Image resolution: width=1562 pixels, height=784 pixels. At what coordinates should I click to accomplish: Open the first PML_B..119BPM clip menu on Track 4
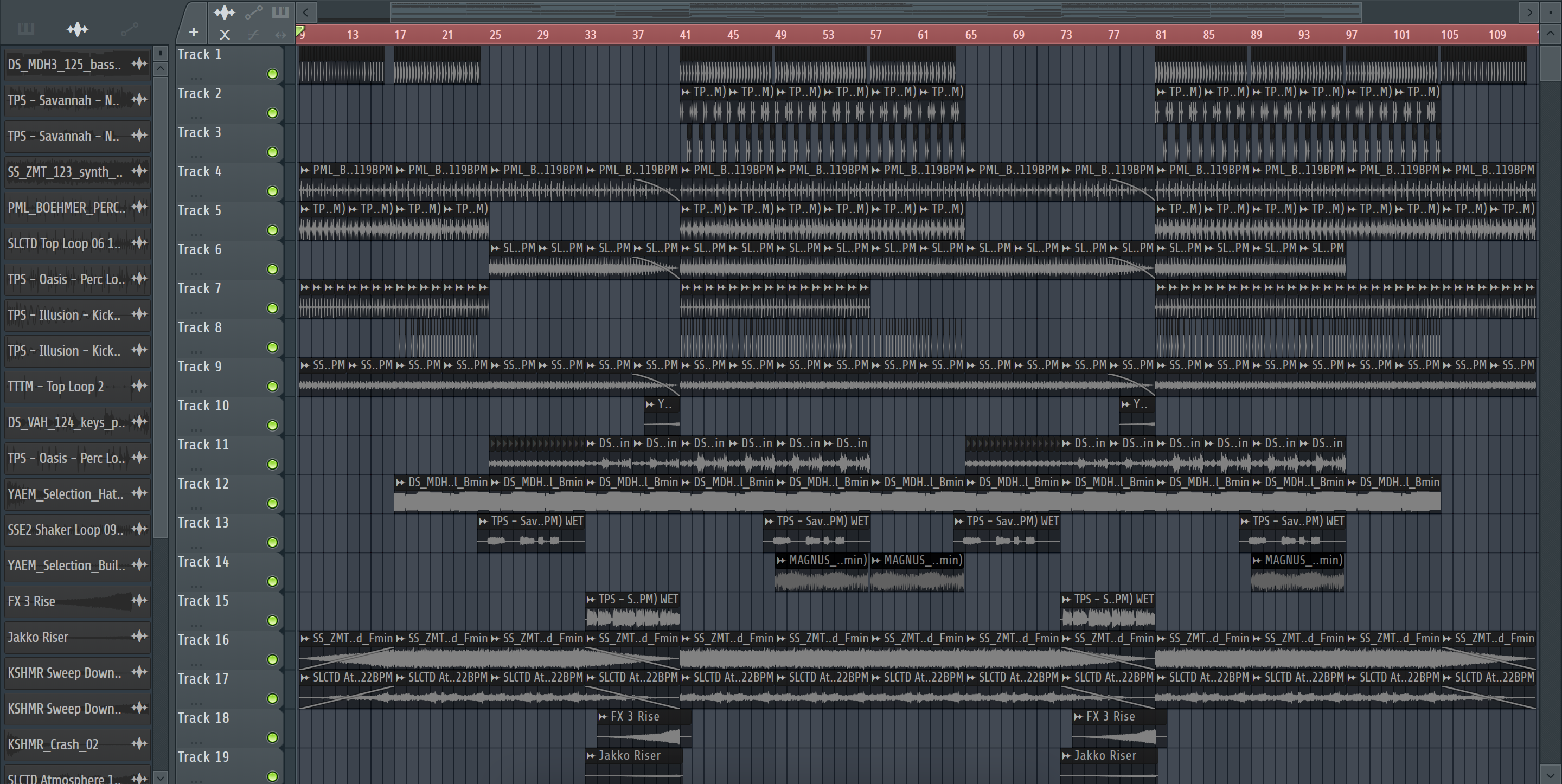click(305, 170)
